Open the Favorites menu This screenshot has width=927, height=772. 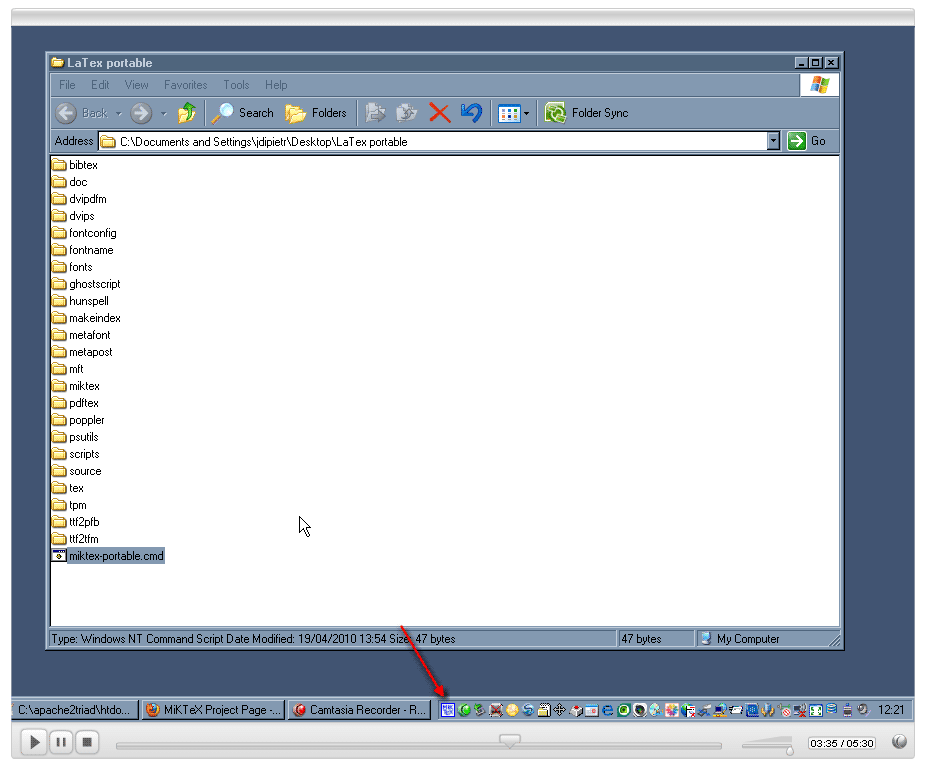[186, 85]
